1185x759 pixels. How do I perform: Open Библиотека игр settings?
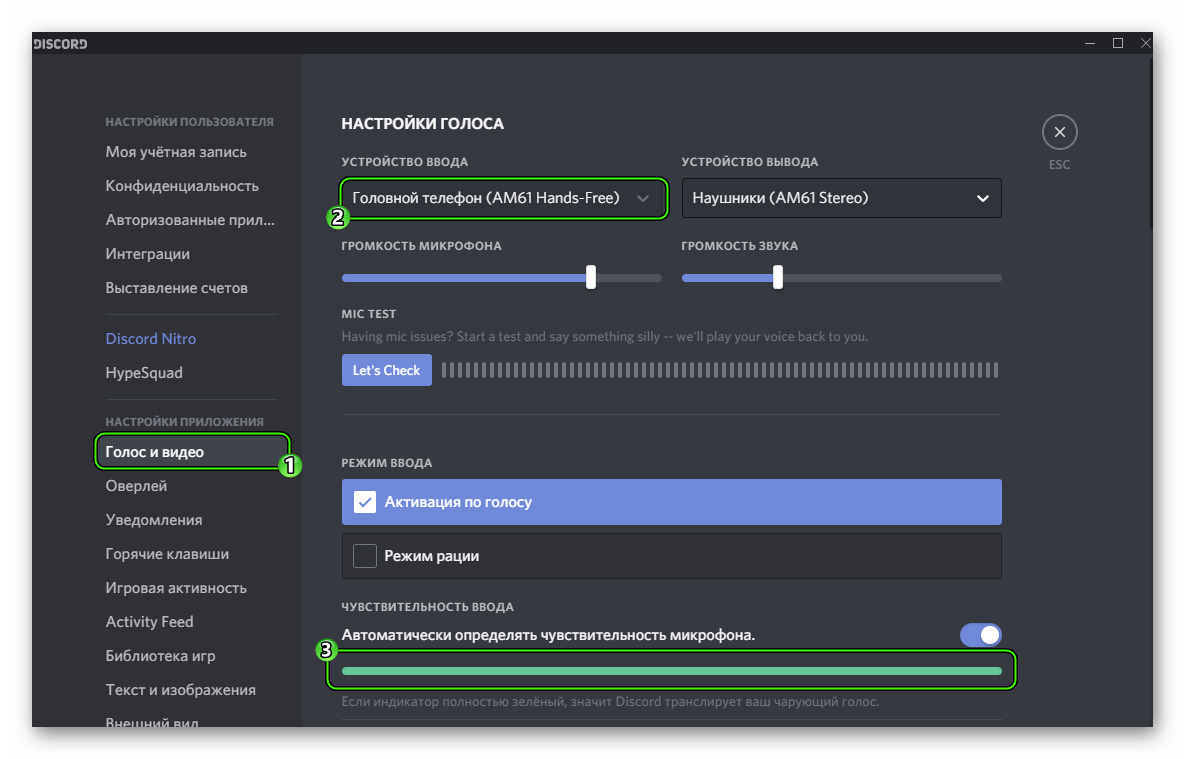[x=160, y=656]
